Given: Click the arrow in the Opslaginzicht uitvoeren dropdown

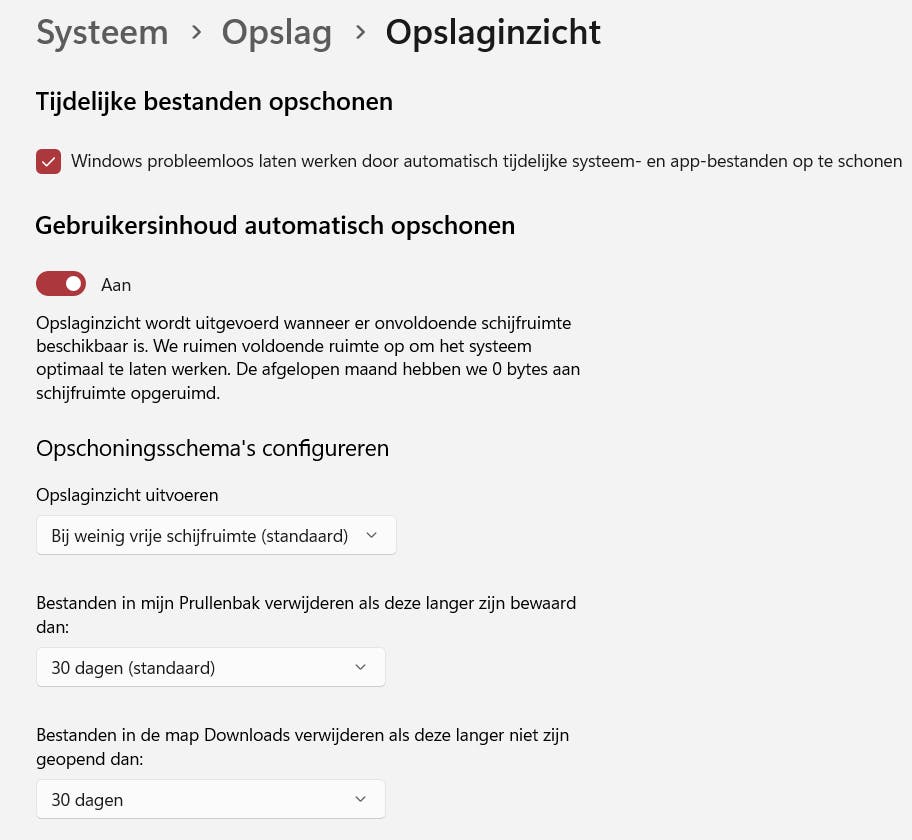Looking at the screenshot, I should click(x=372, y=535).
